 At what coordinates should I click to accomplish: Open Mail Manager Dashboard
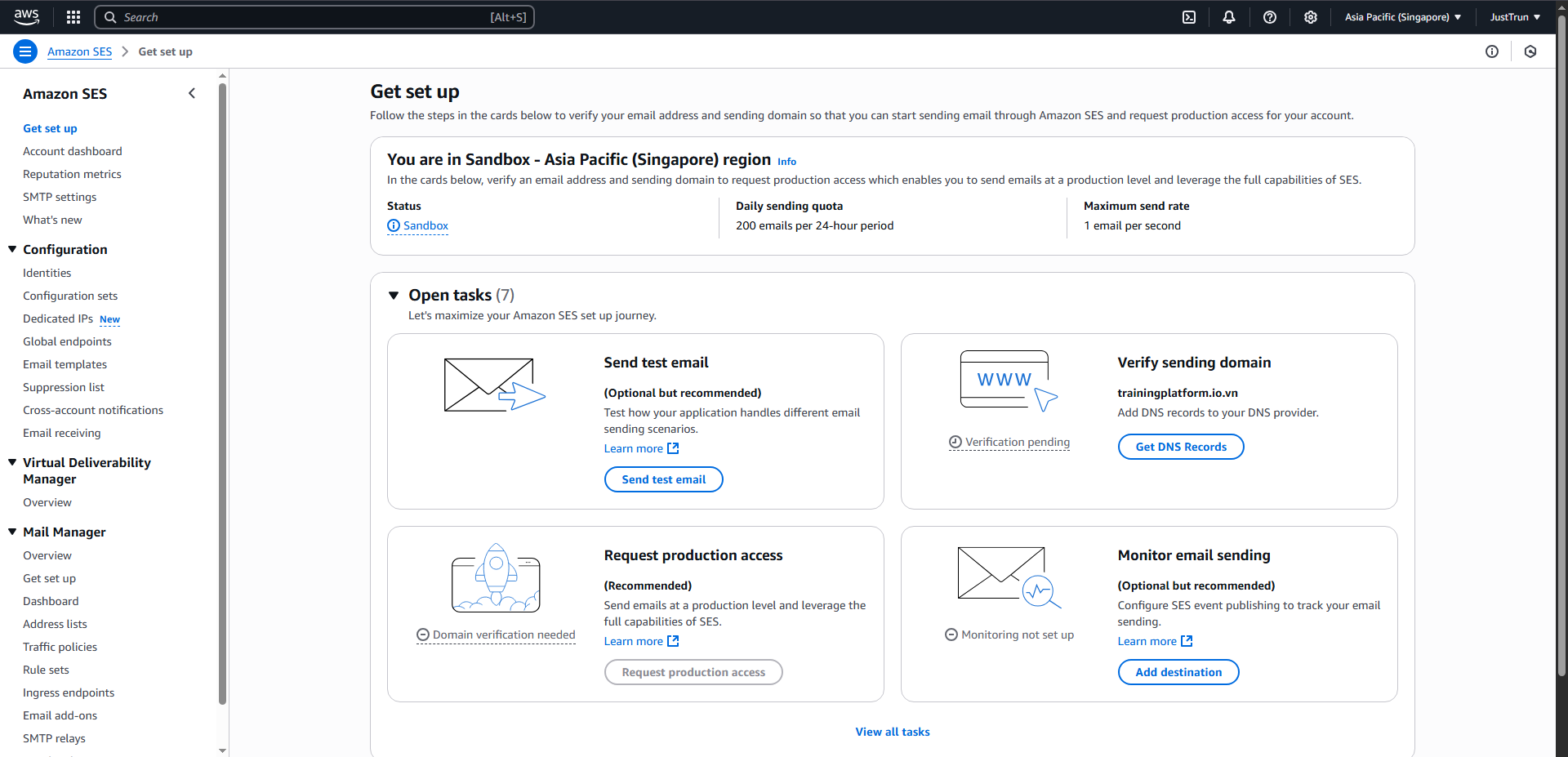(x=51, y=601)
